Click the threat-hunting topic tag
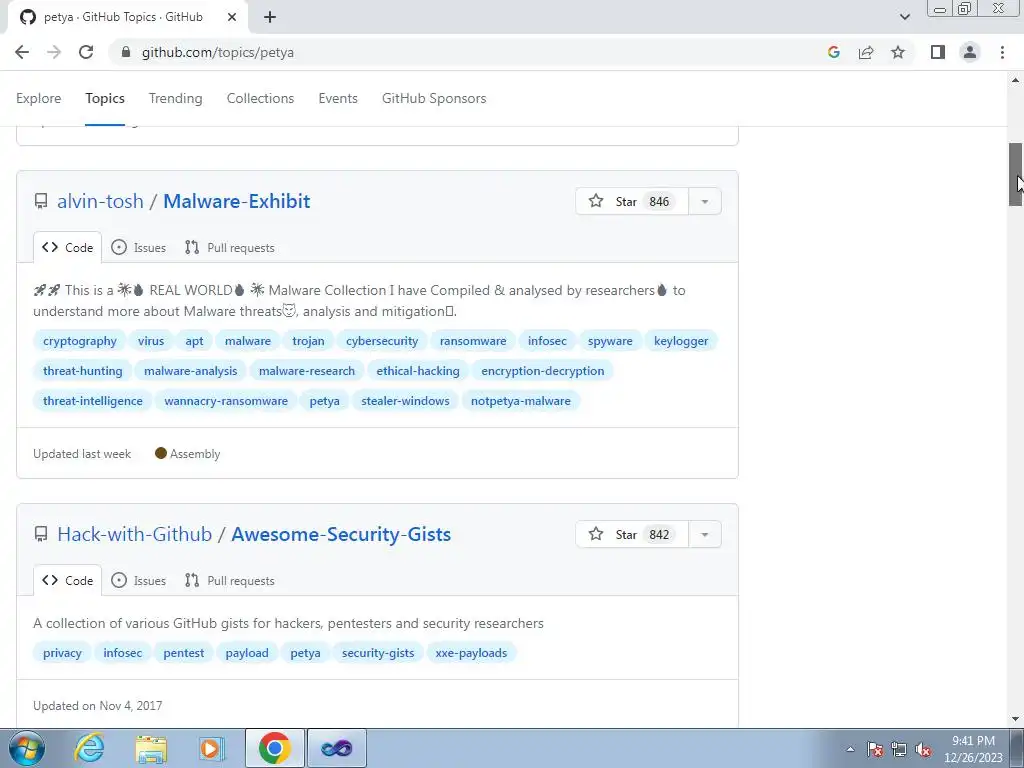This screenshot has width=1024, height=768. (x=82, y=371)
